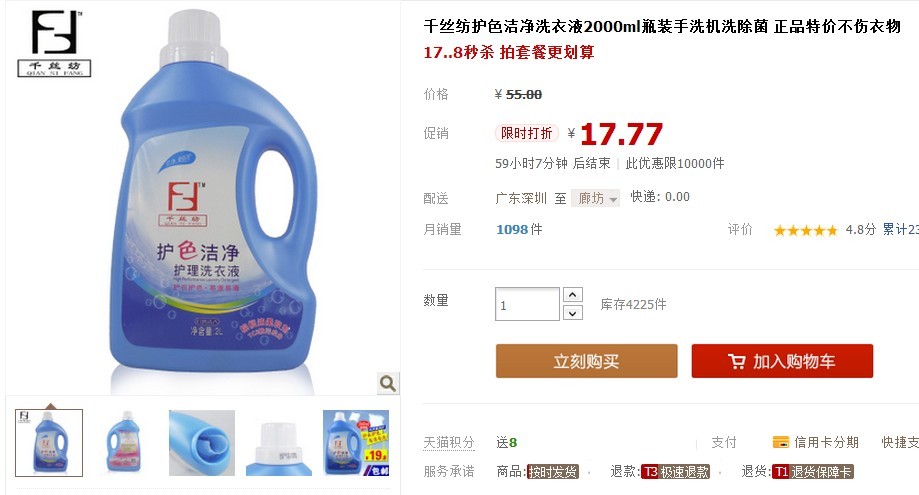Click the quantity input field
The image size is (919, 495).
[x=527, y=304]
